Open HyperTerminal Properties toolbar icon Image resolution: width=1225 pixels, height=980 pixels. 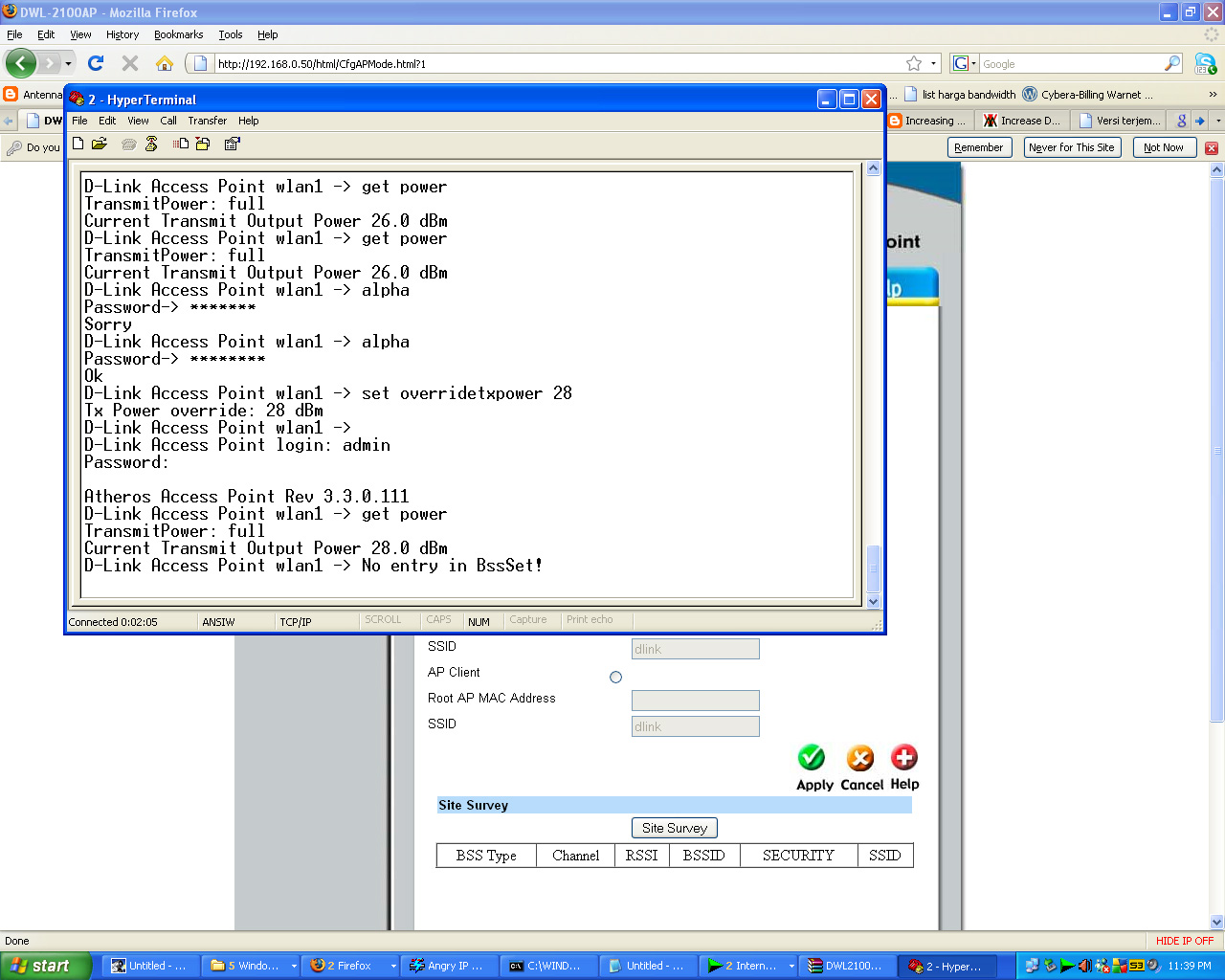coord(232,144)
